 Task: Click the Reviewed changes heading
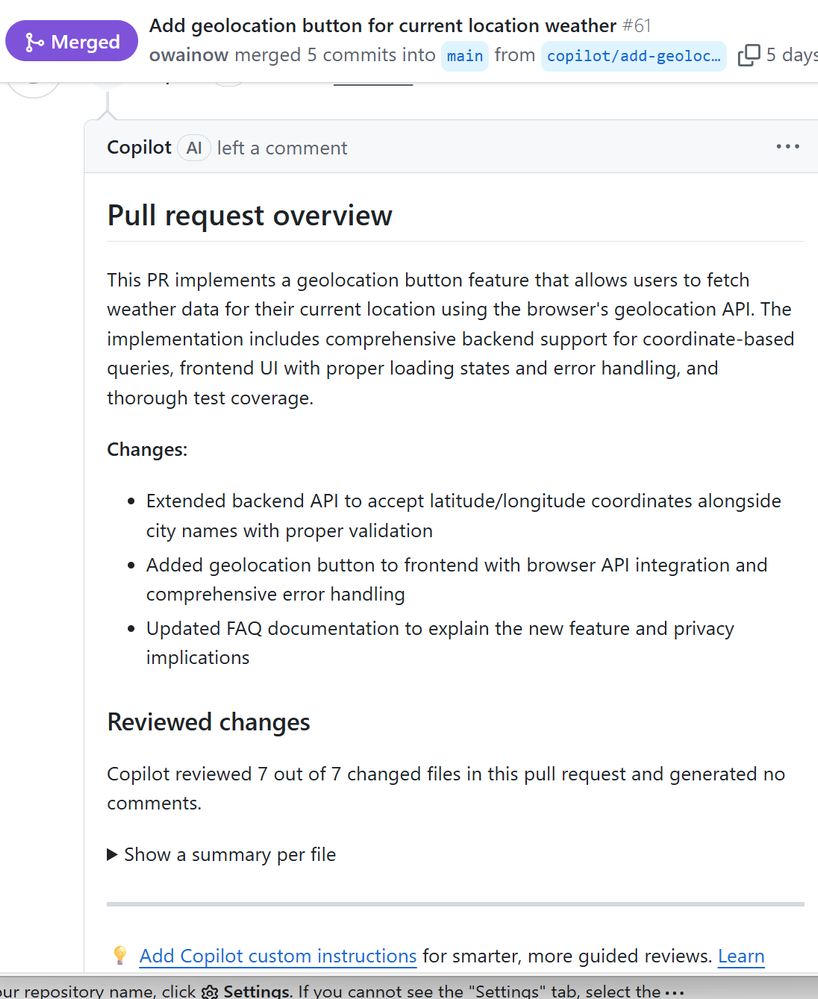tap(209, 722)
